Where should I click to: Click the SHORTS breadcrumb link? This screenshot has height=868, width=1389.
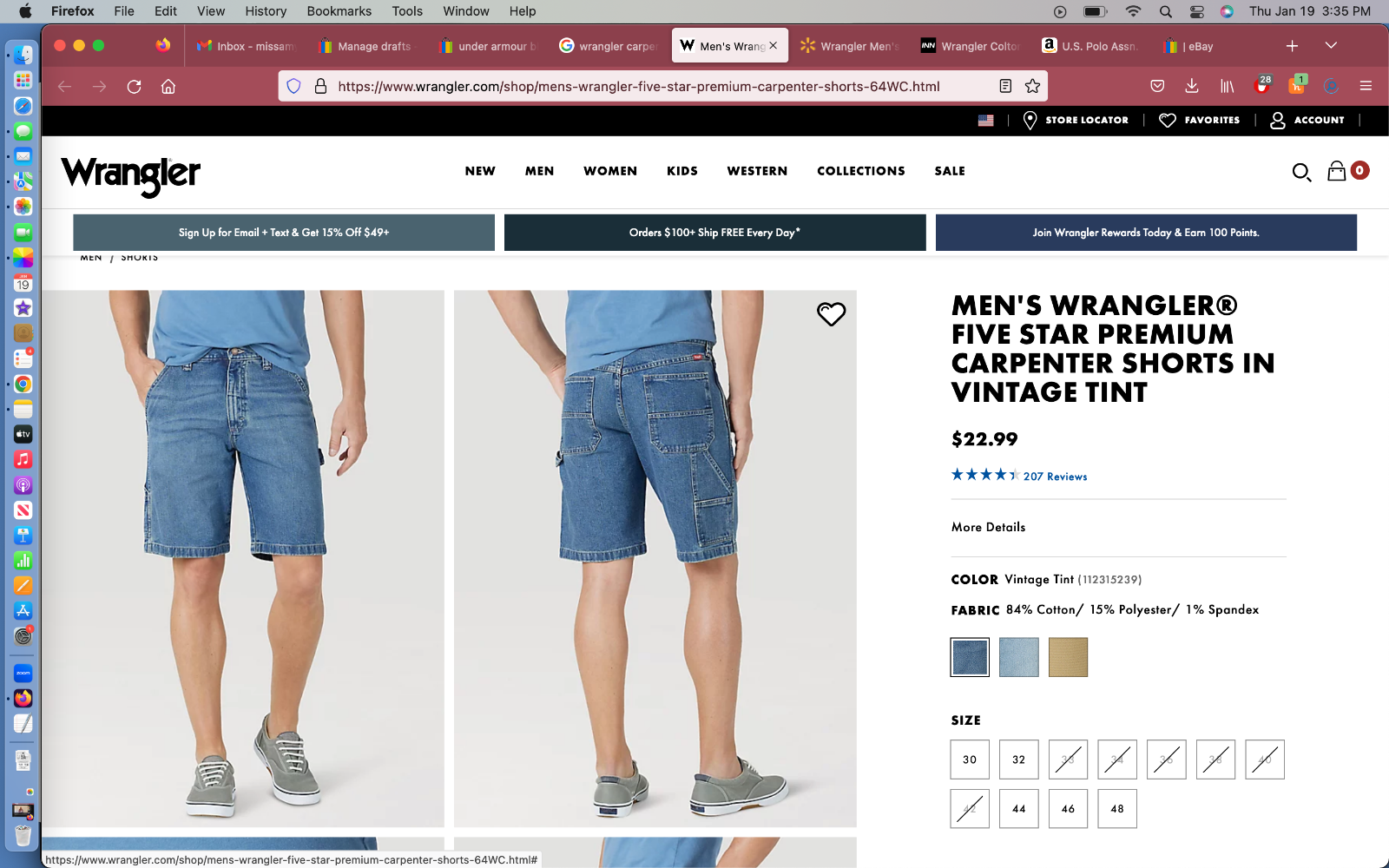[x=139, y=258]
